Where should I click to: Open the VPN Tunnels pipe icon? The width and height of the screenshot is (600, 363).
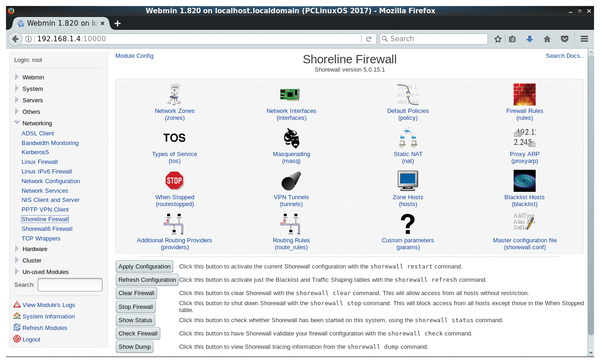(291, 181)
